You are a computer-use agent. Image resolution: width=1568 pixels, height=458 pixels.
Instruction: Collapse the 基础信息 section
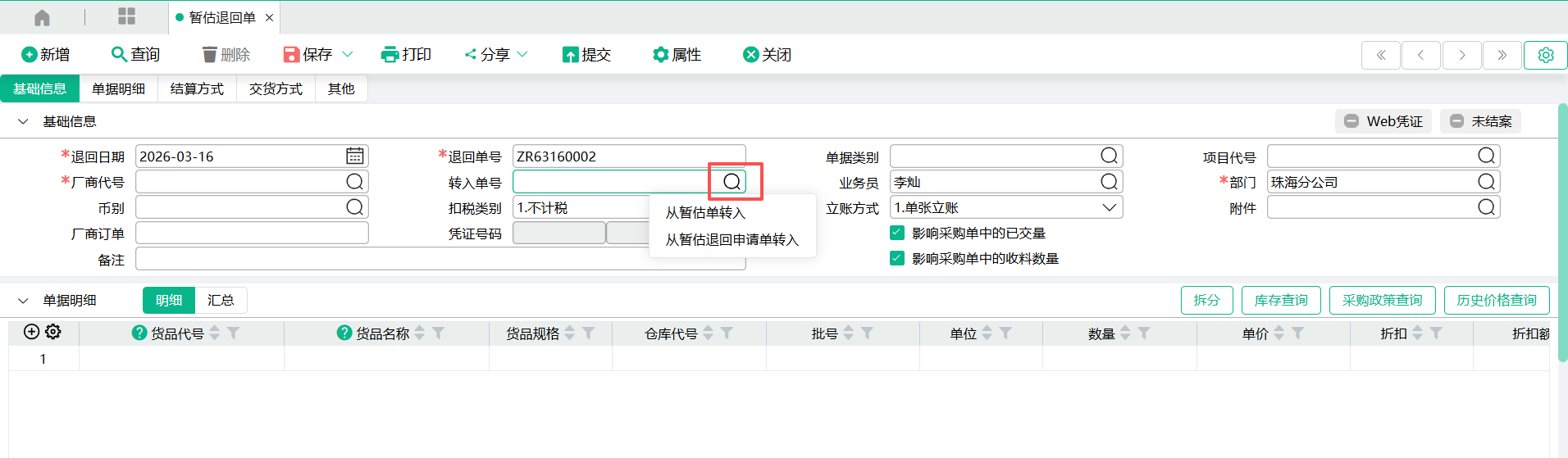(23, 122)
